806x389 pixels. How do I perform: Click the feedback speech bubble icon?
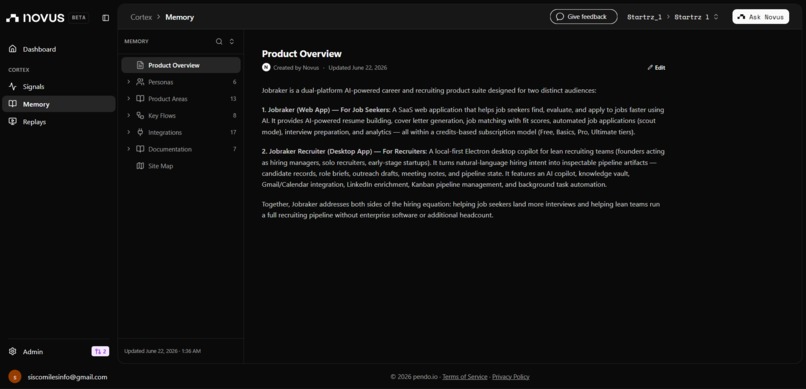point(560,16)
